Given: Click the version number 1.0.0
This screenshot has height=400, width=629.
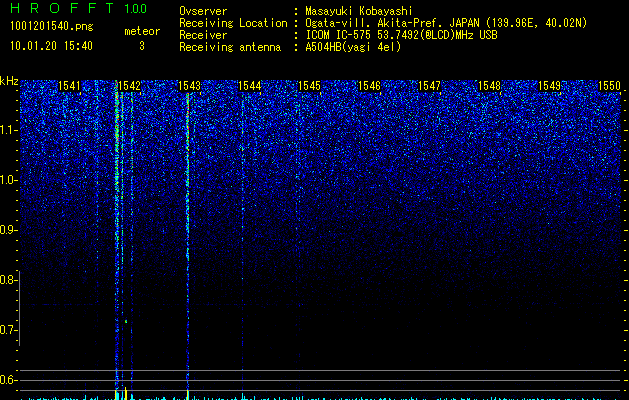Looking at the screenshot, I should pyautogui.click(x=135, y=9).
